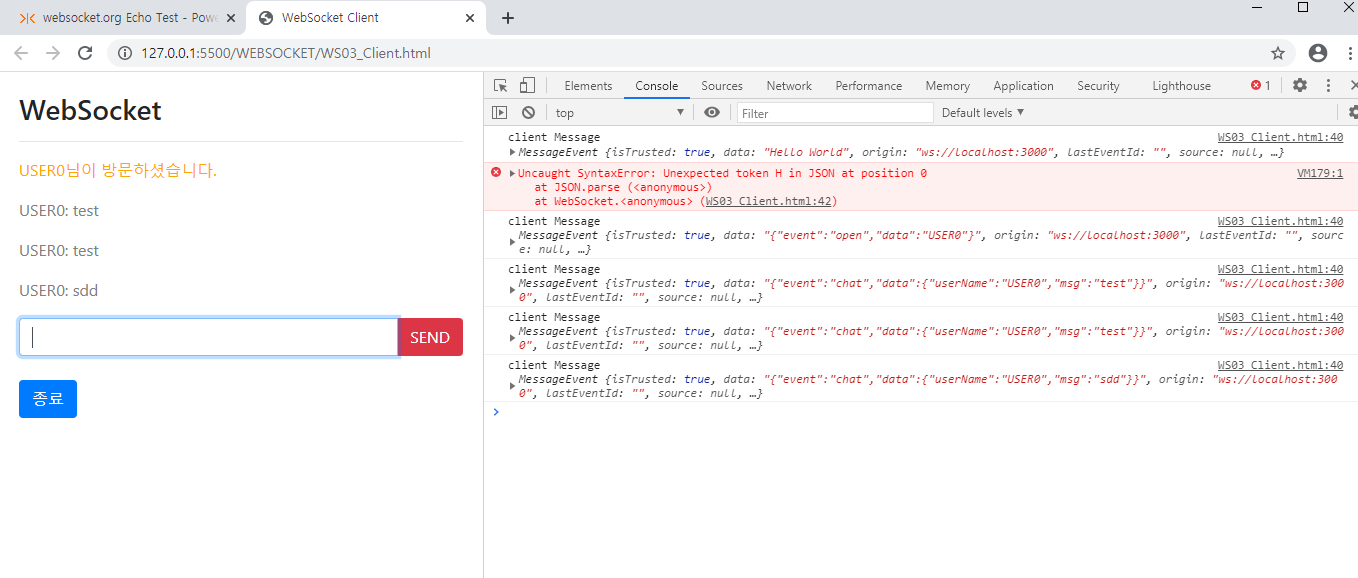Click the red error count badge
Screen dimensions: 1358x578
[x=1261, y=86]
